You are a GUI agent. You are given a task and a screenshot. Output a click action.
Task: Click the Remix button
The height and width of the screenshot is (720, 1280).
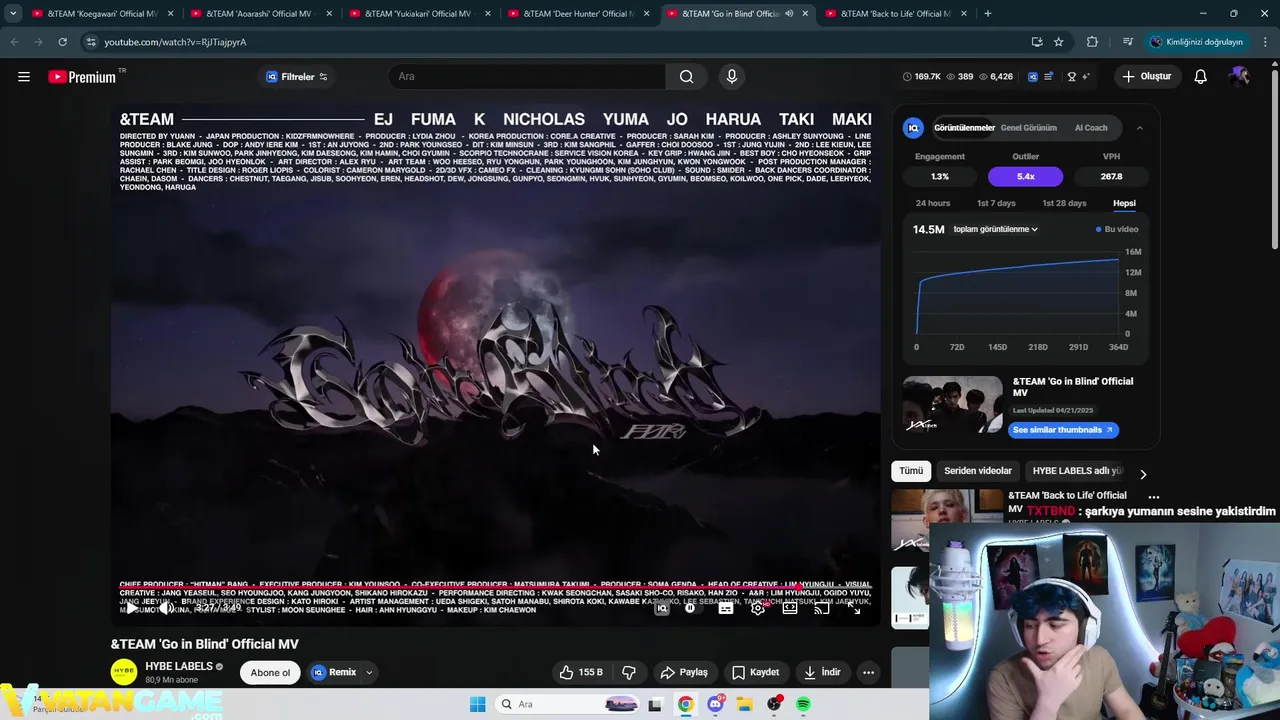334,672
